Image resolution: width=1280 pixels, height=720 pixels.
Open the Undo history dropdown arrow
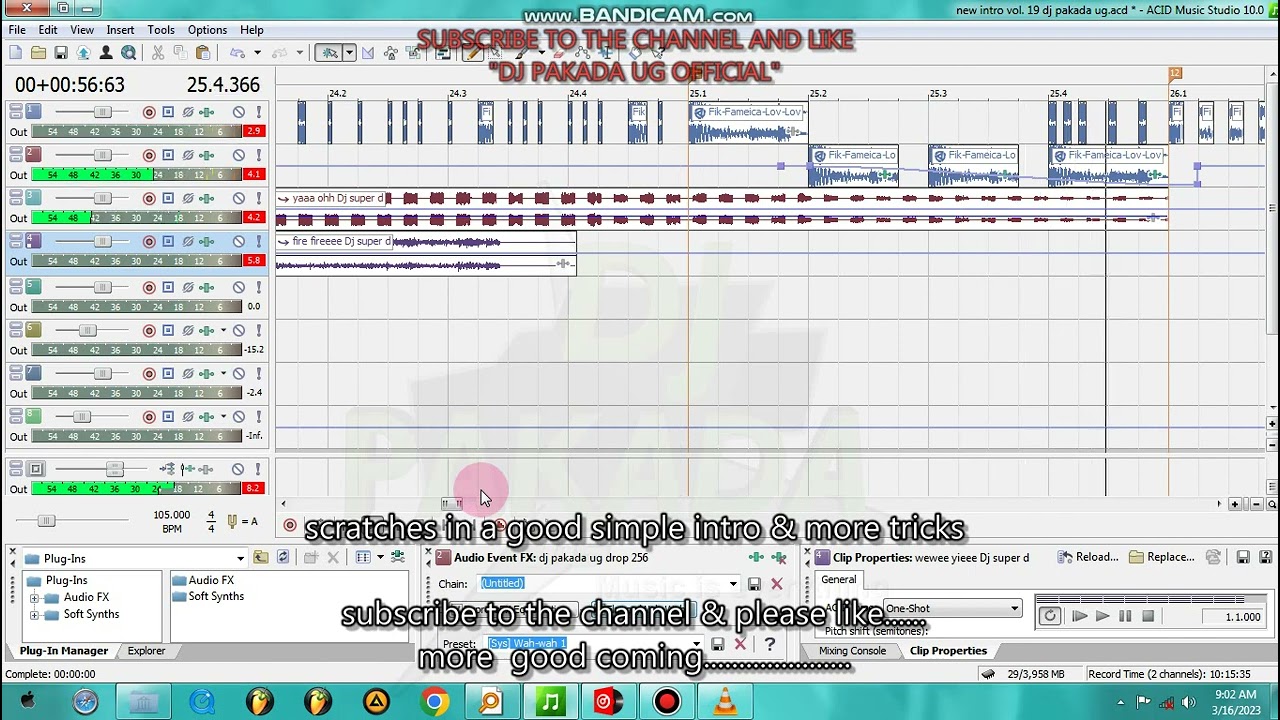tap(257, 53)
